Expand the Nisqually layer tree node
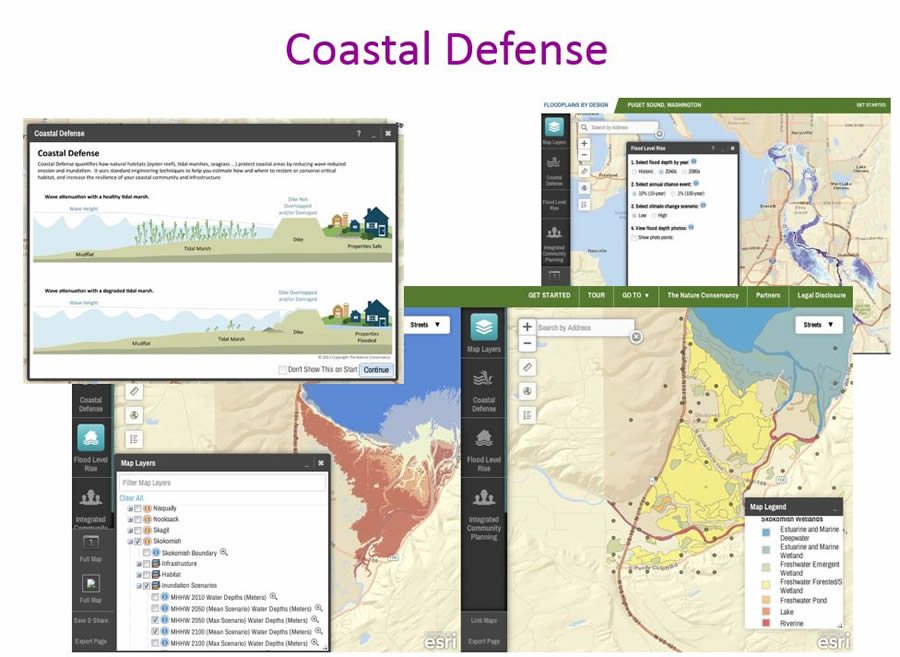 (x=129, y=508)
